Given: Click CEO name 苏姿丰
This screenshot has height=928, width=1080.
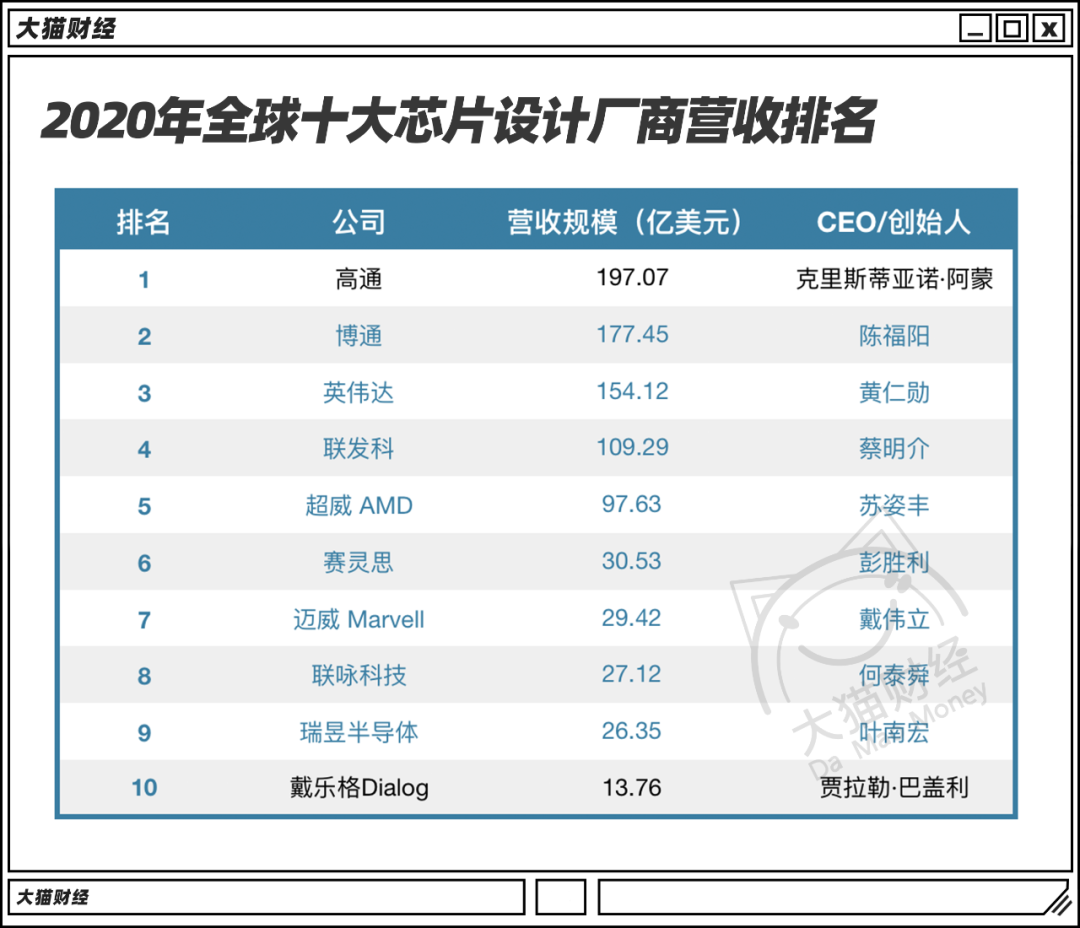Looking at the screenshot, I should tap(894, 506).
